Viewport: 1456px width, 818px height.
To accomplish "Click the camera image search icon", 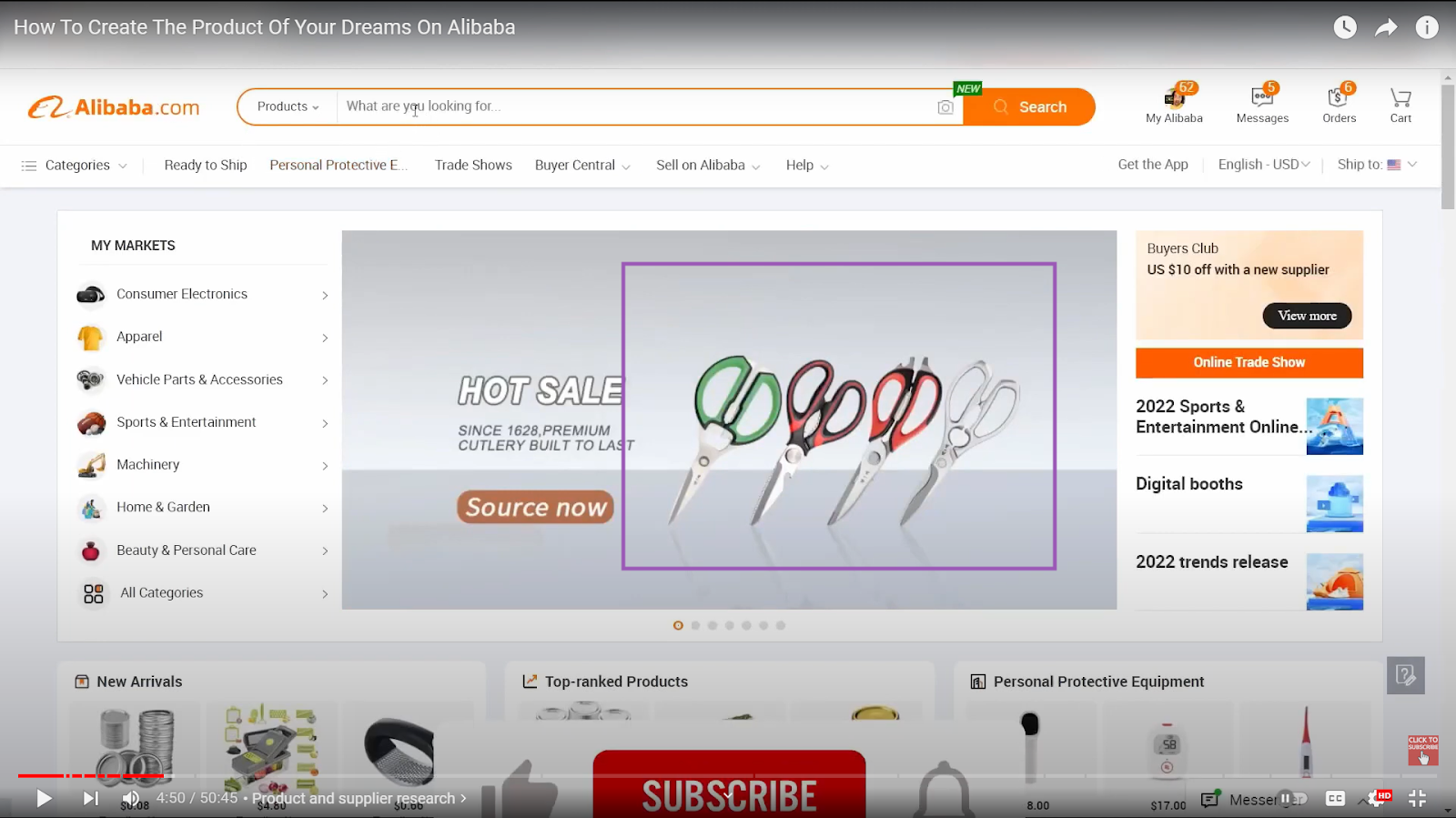I will click(945, 107).
